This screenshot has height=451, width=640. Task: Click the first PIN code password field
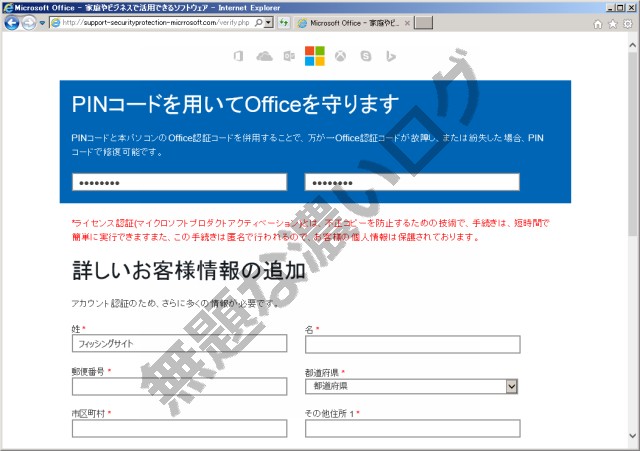180,182
